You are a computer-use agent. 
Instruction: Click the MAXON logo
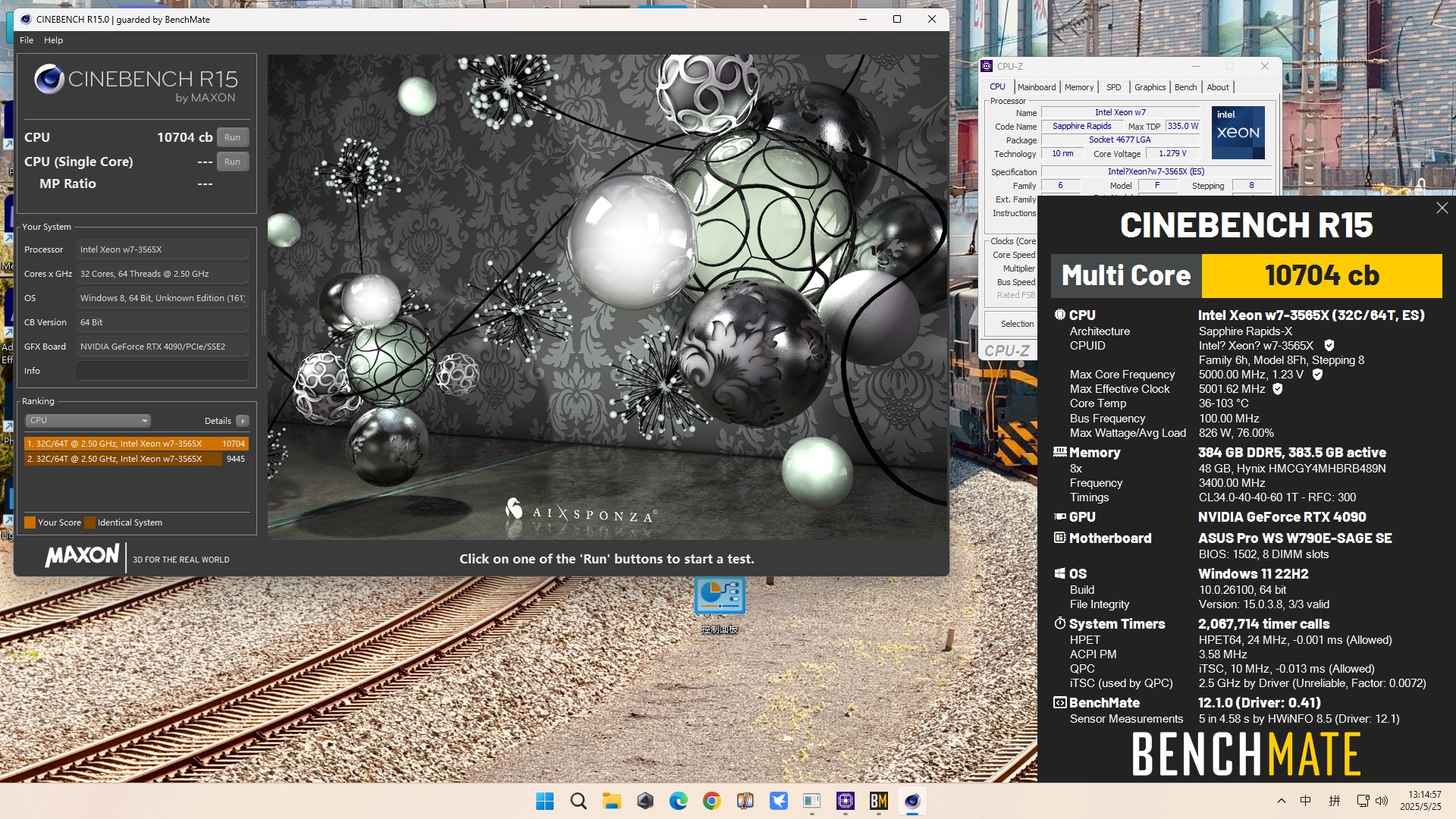click(83, 556)
